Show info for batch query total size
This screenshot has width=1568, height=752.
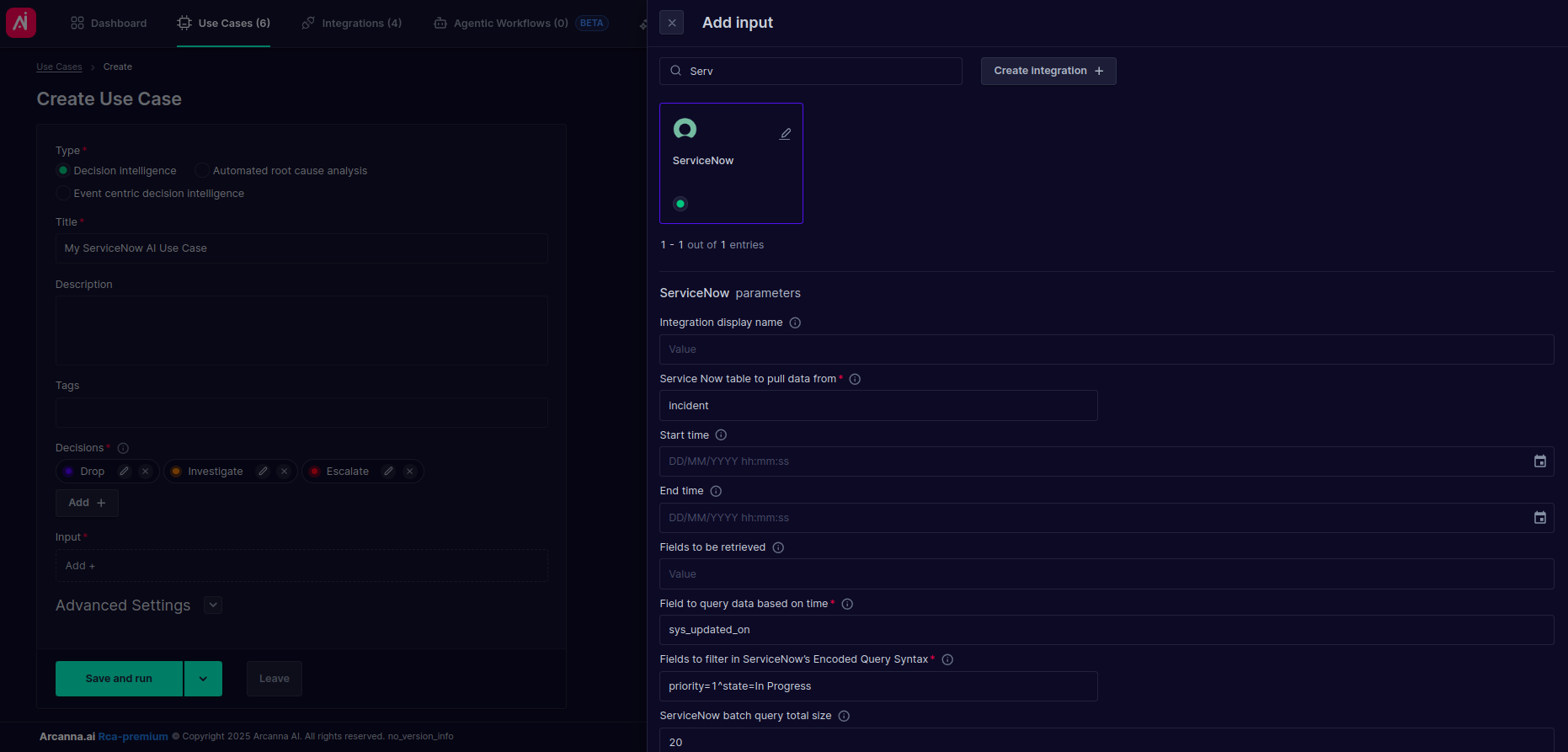[x=844, y=716]
